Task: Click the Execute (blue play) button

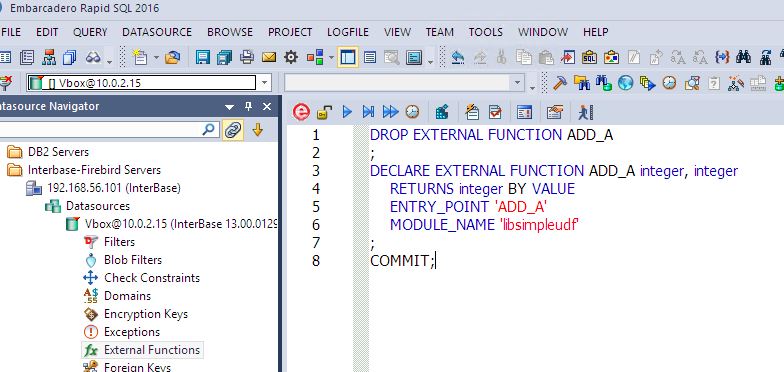Action: tap(347, 112)
